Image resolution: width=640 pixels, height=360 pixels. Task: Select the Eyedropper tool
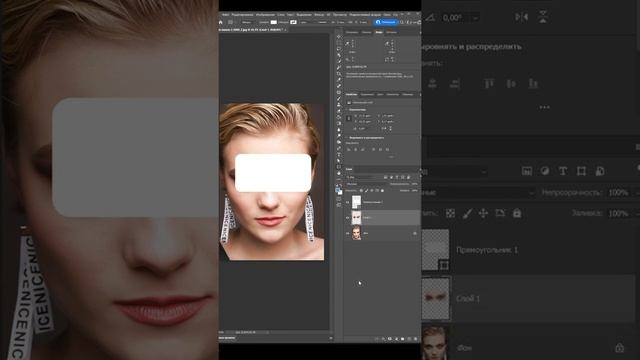pyautogui.click(x=339, y=80)
